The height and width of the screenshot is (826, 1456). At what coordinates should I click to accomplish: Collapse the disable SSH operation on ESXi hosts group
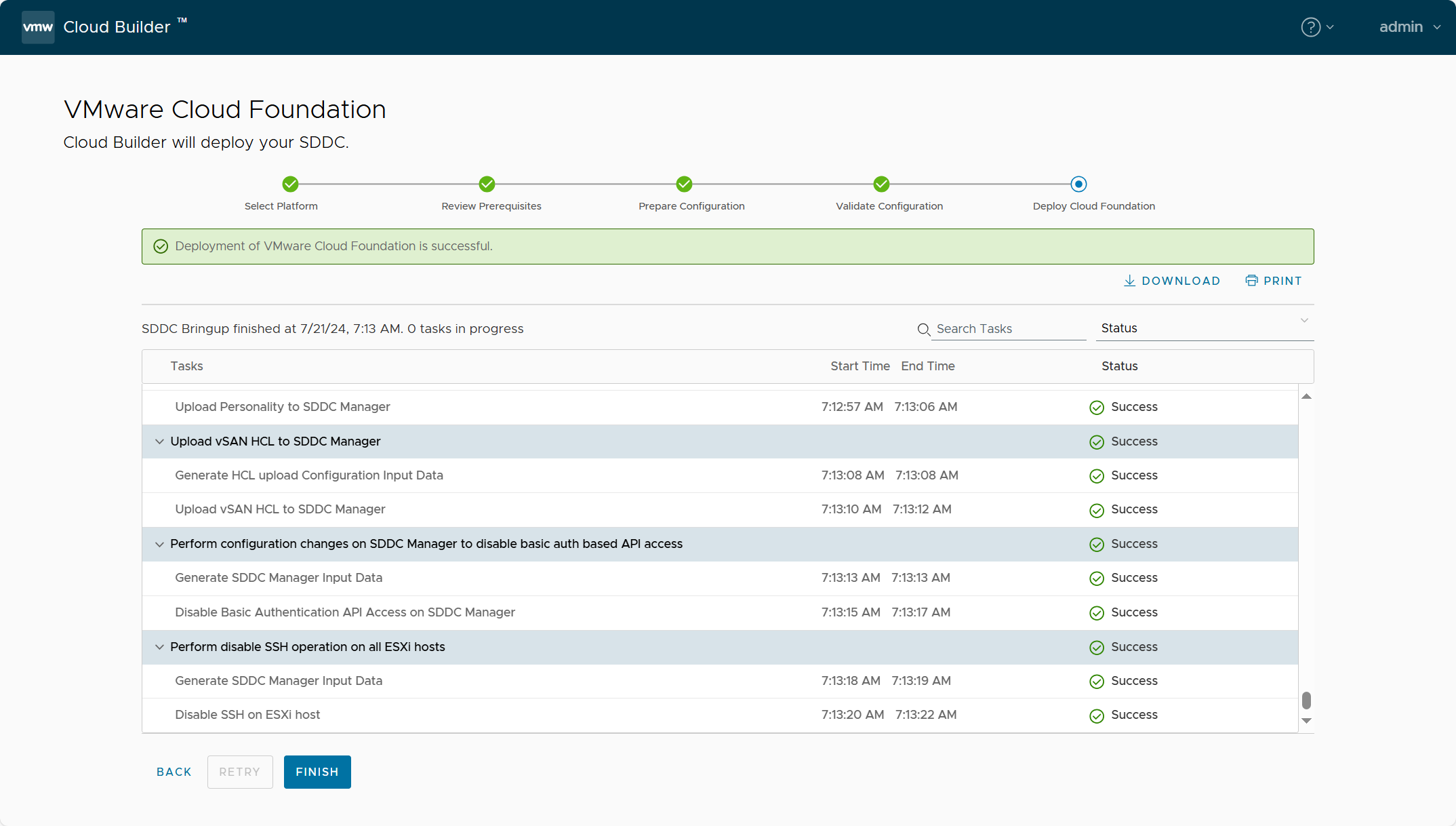click(x=159, y=647)
